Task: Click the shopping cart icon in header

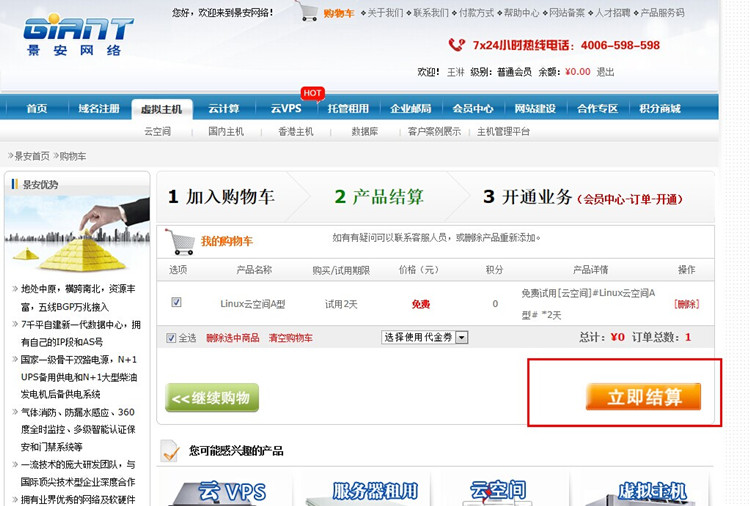Action: click(x=307, y=13)
